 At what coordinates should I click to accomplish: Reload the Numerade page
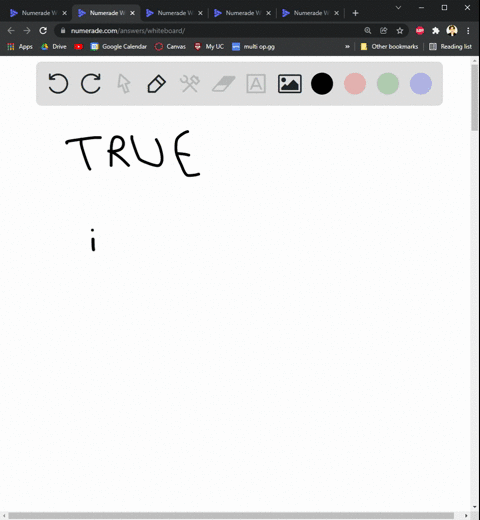point(43,31)
